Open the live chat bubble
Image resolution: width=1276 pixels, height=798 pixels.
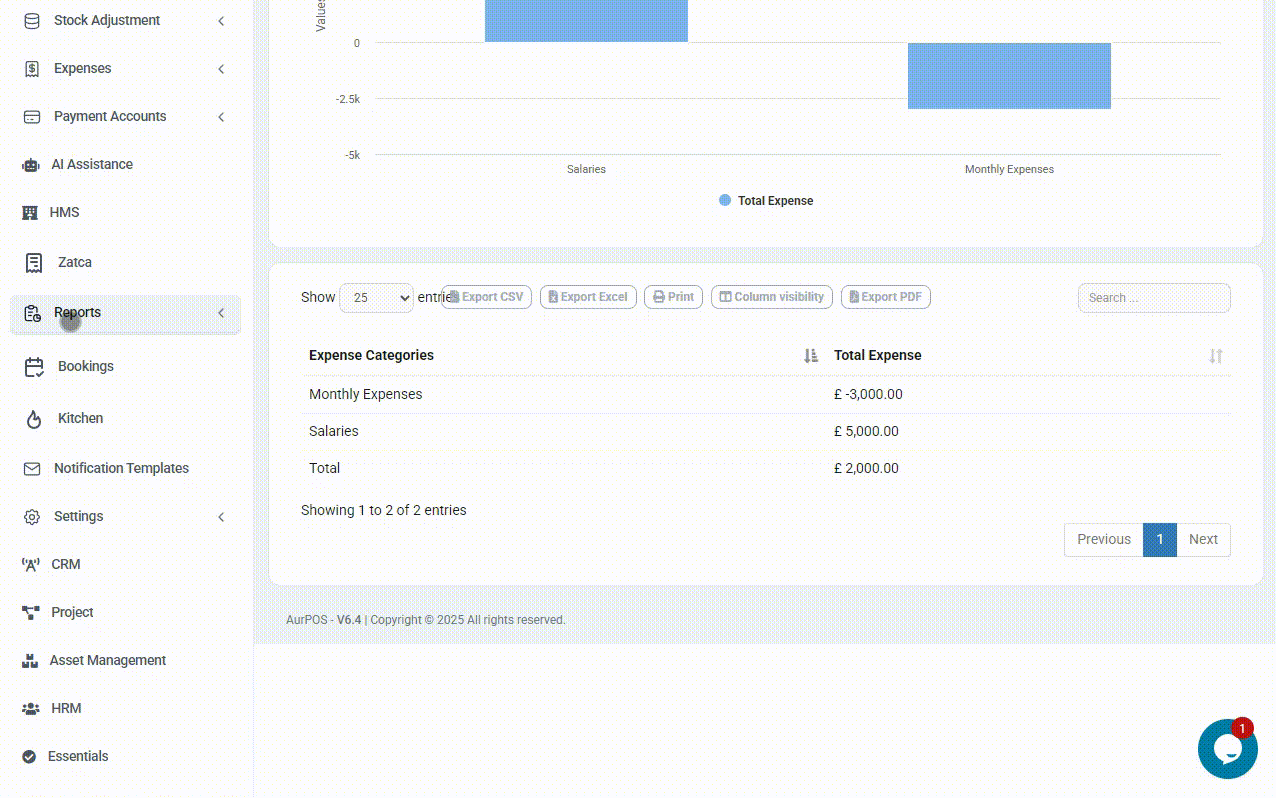(1228, 749)
